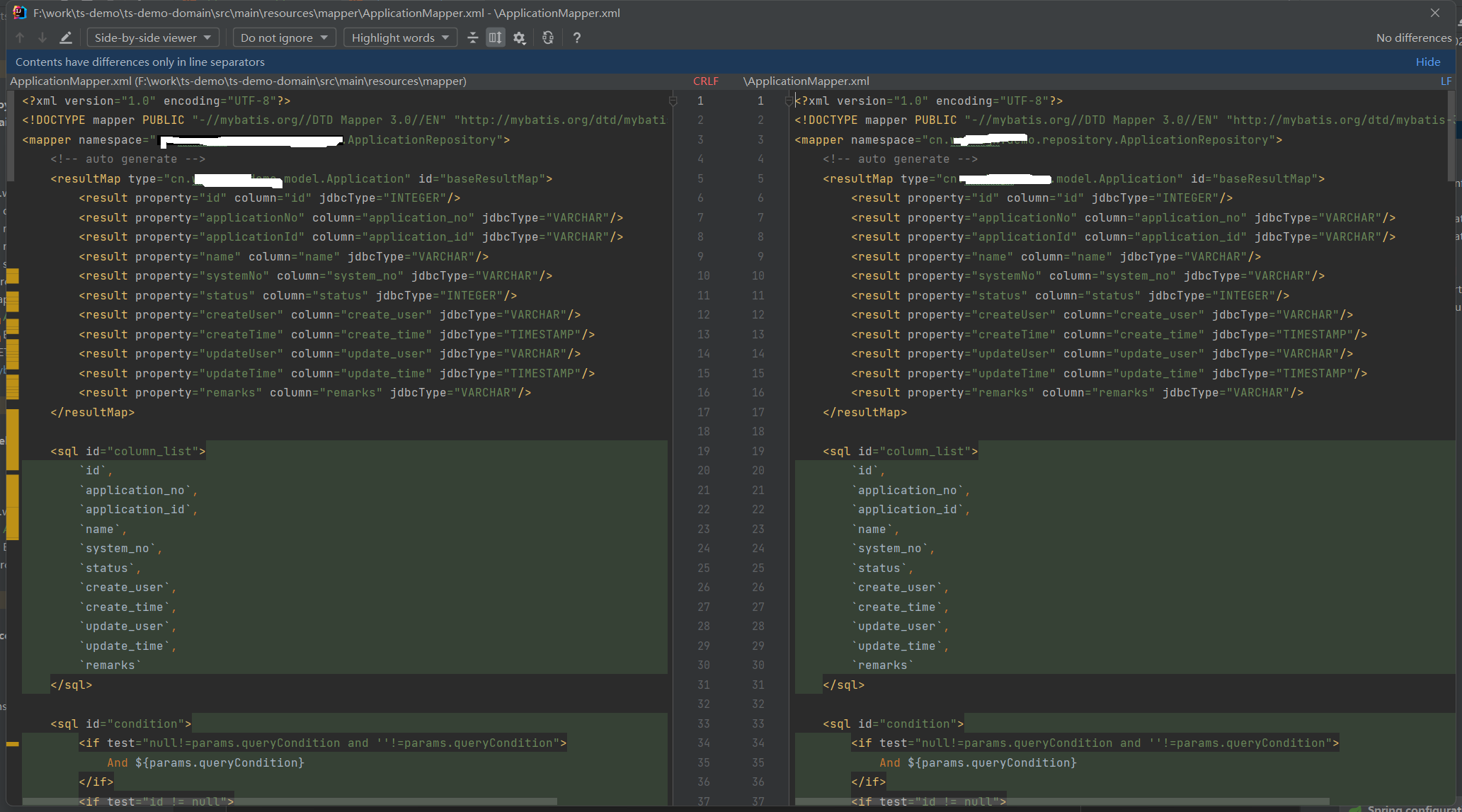
Task: Go to next difference with the down arrow
Action: [x=42, y=38]
